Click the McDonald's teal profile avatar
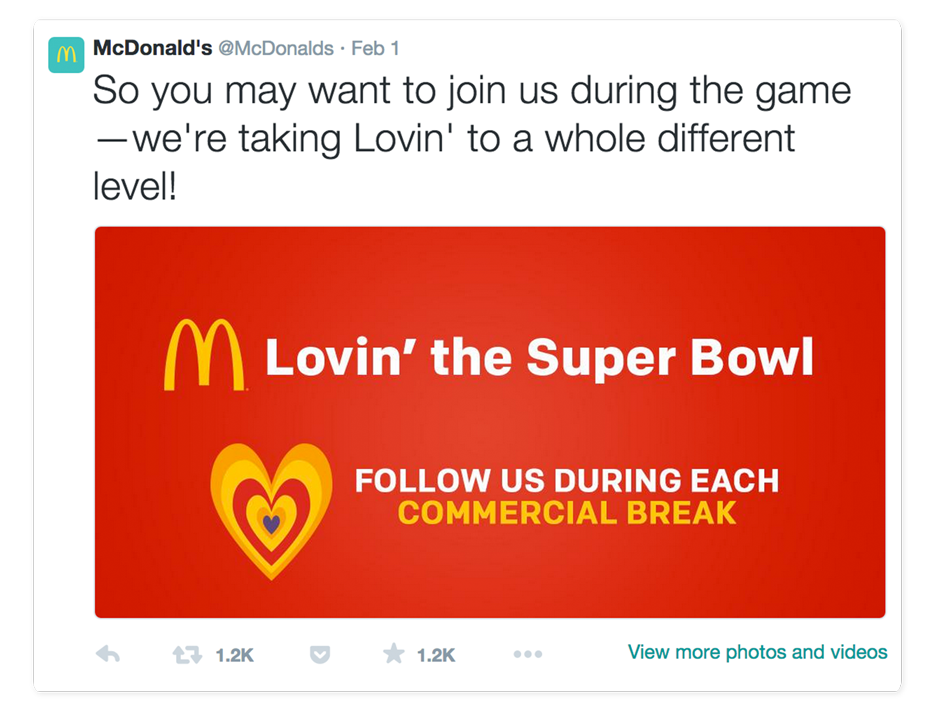 tap(66, 55)
